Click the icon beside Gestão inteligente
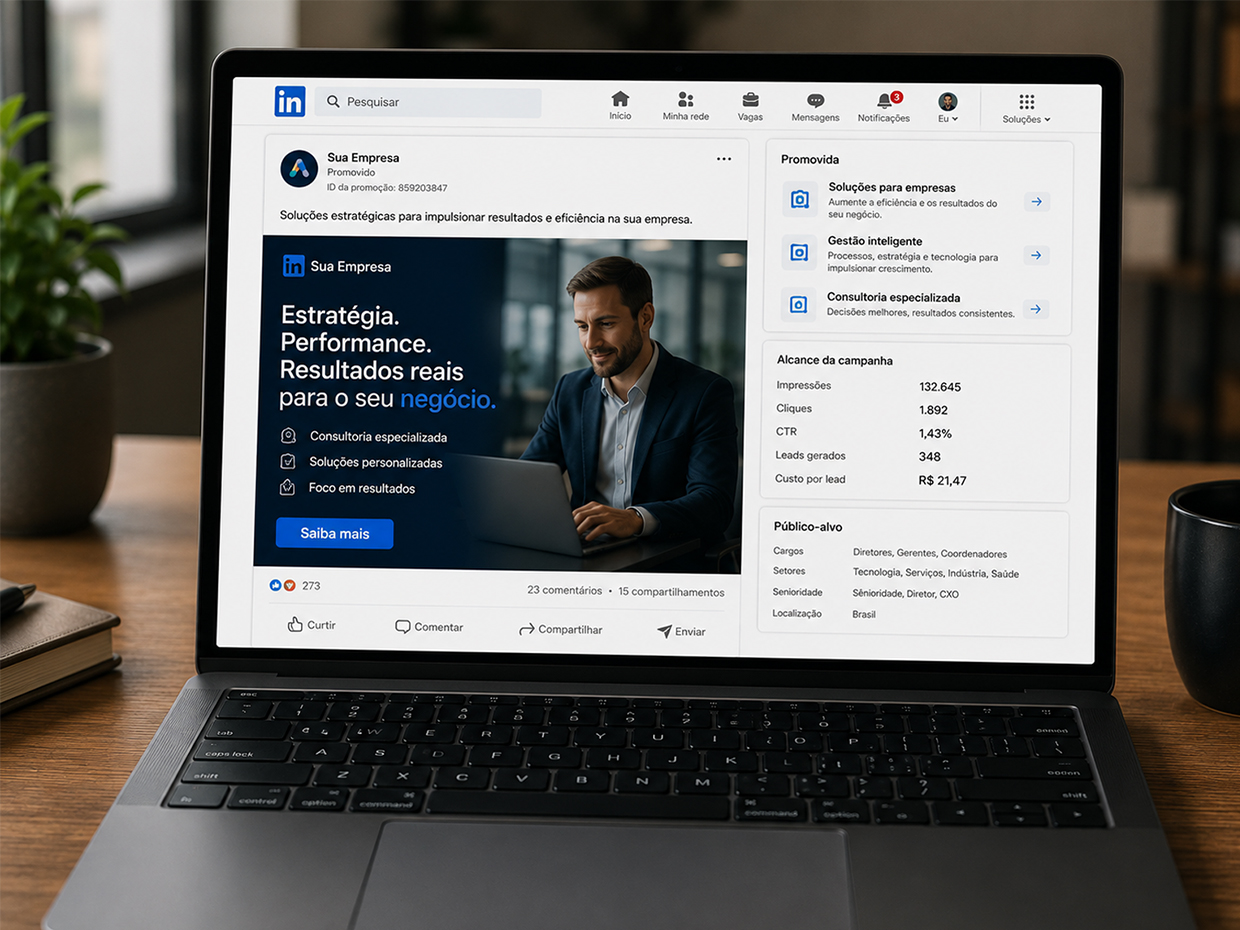The image size is (1240, 930). [x=799, y=253]
